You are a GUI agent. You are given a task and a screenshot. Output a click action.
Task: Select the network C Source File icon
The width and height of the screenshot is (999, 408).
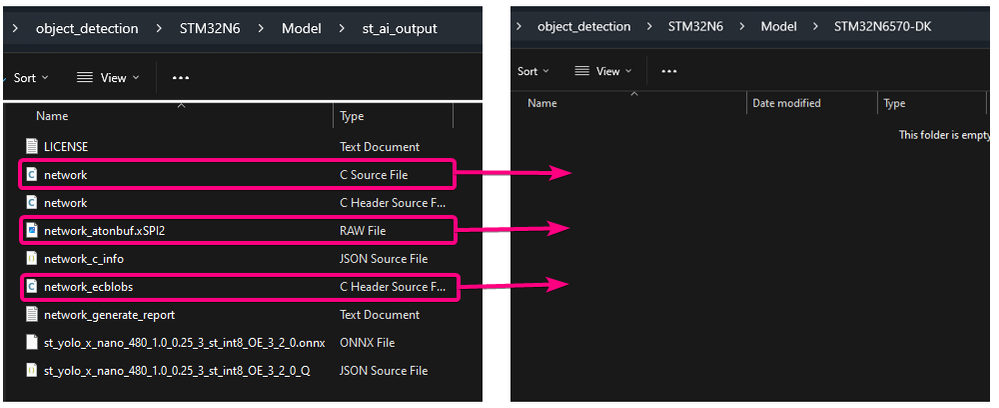(31, 174)
